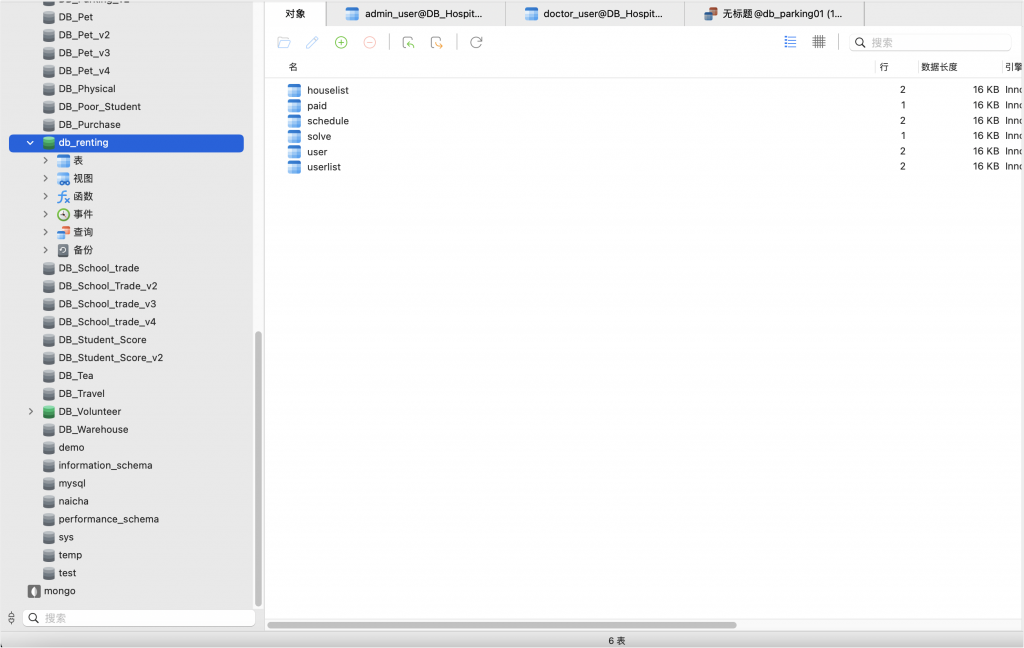Open the 无标题 @db_parking01 tab
Screen dimensions: 1024x648
(x=773, y=14)
